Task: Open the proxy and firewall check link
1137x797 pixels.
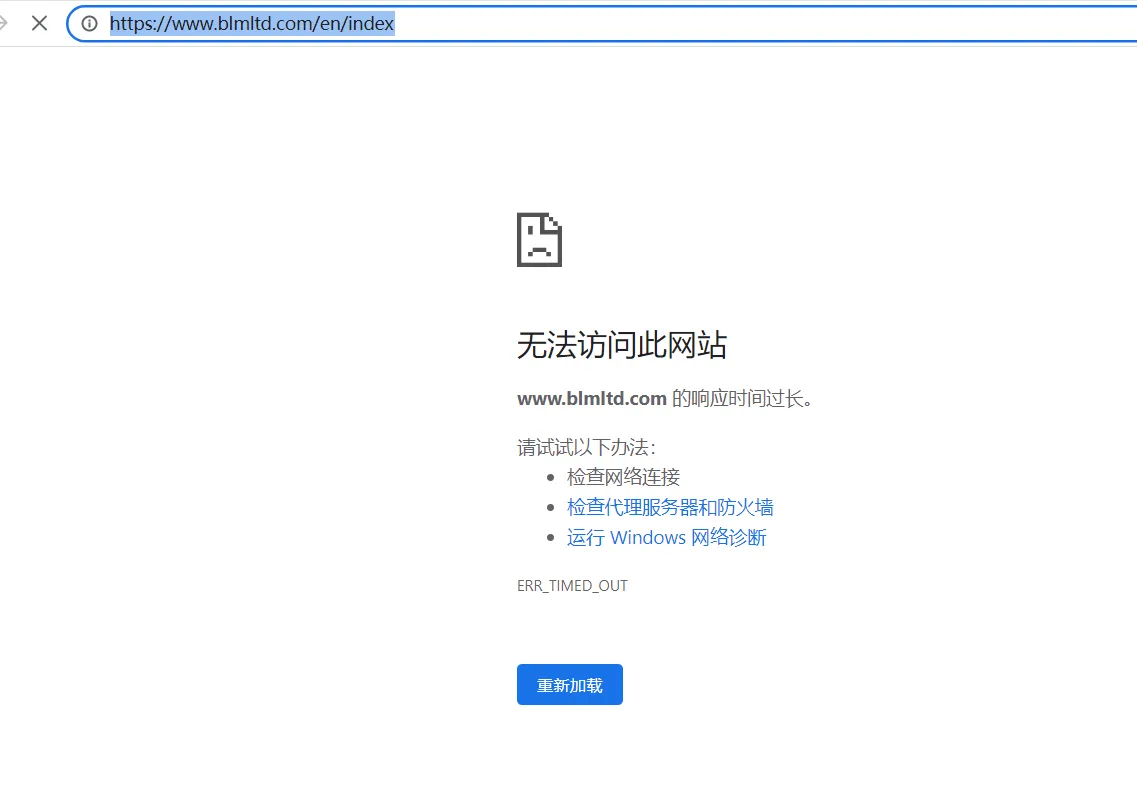Action: click(x=670, y=507)
